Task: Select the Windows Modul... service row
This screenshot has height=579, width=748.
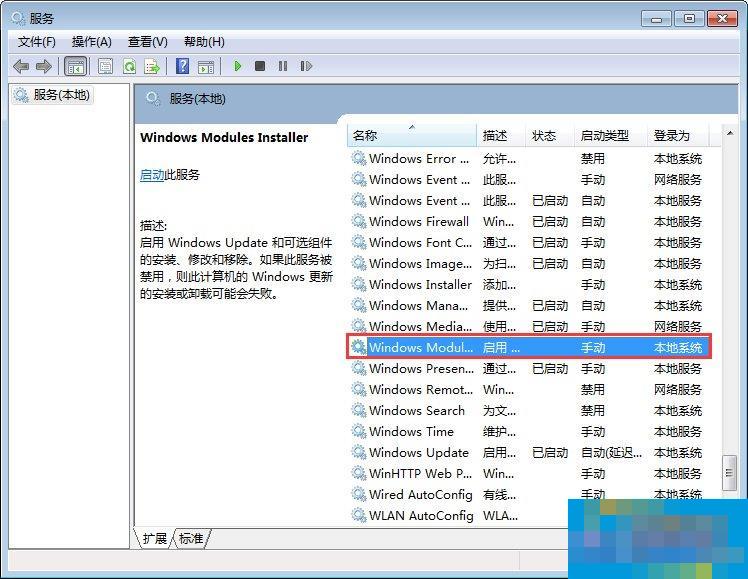Action: (x=529, y=347)
